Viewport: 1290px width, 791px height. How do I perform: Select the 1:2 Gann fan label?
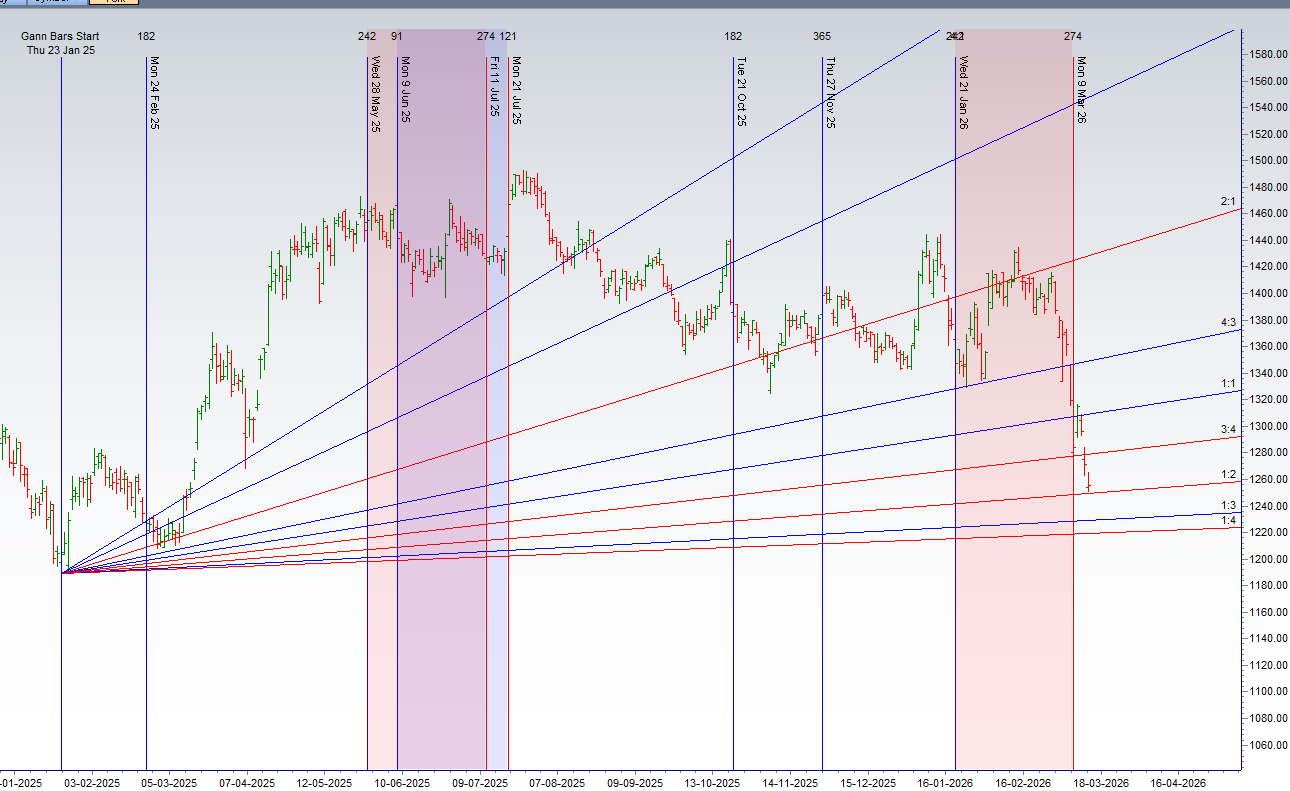(x=1228, y=475)
